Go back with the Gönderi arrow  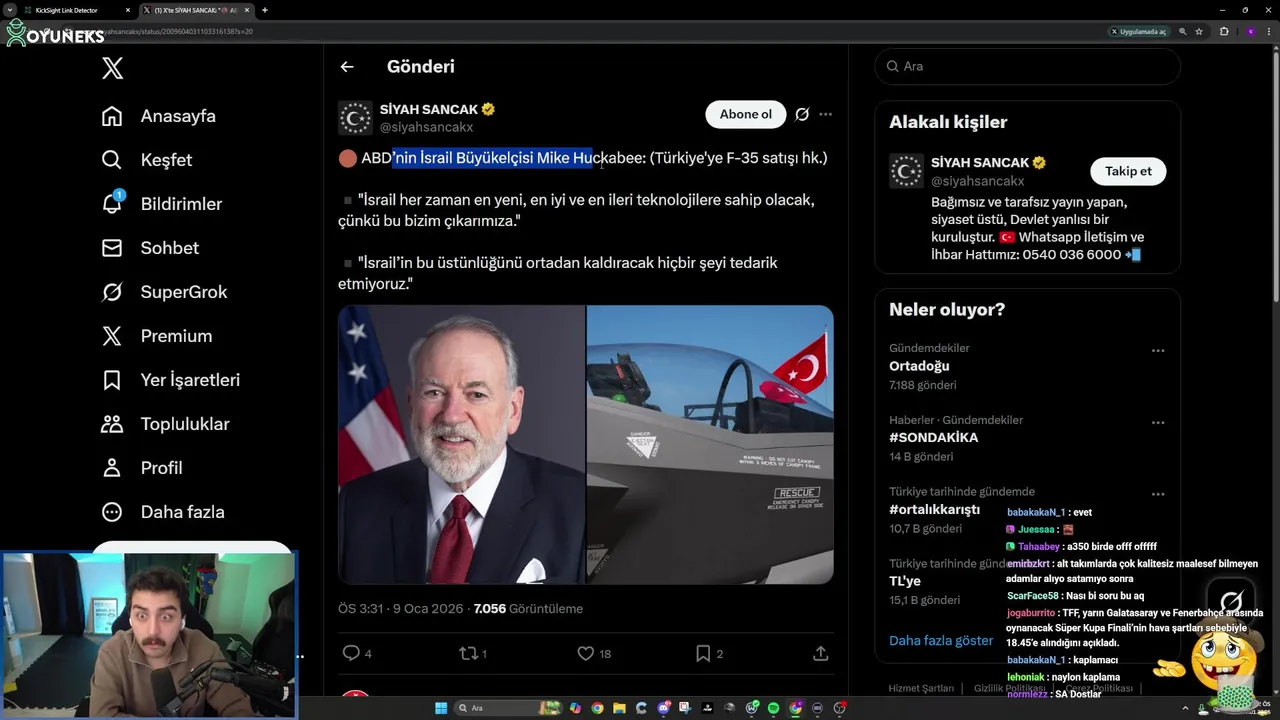[347, 67]
